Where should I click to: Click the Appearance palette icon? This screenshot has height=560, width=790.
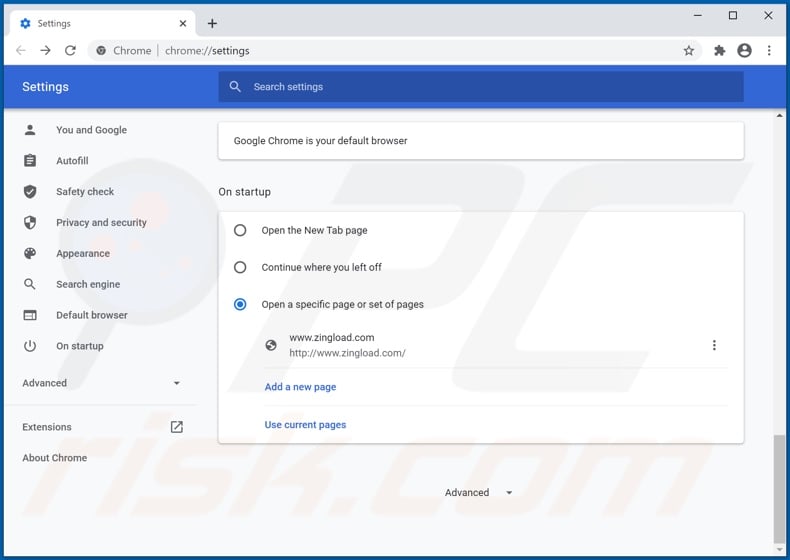30,254
